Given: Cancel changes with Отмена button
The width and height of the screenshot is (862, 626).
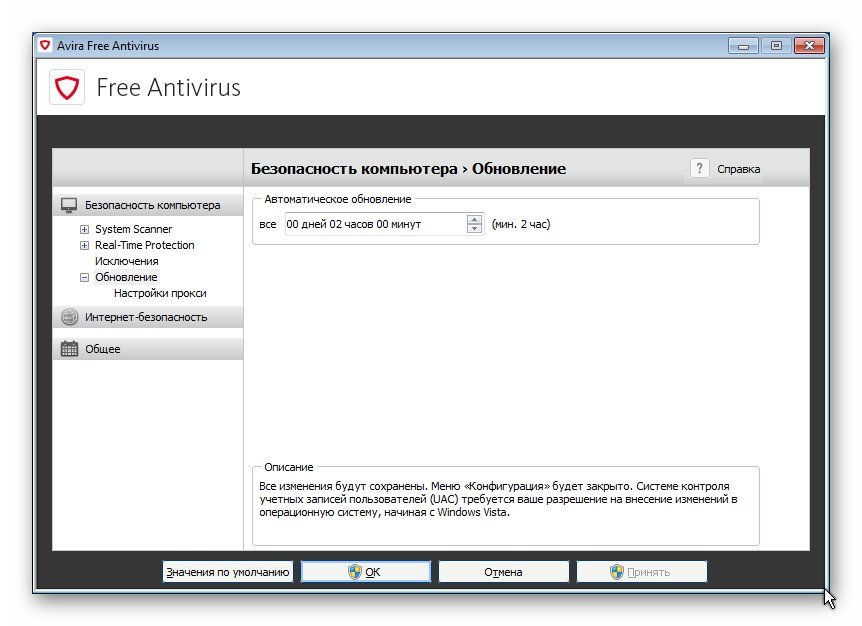Looking at the screenshot, I should tap(504, 572).
